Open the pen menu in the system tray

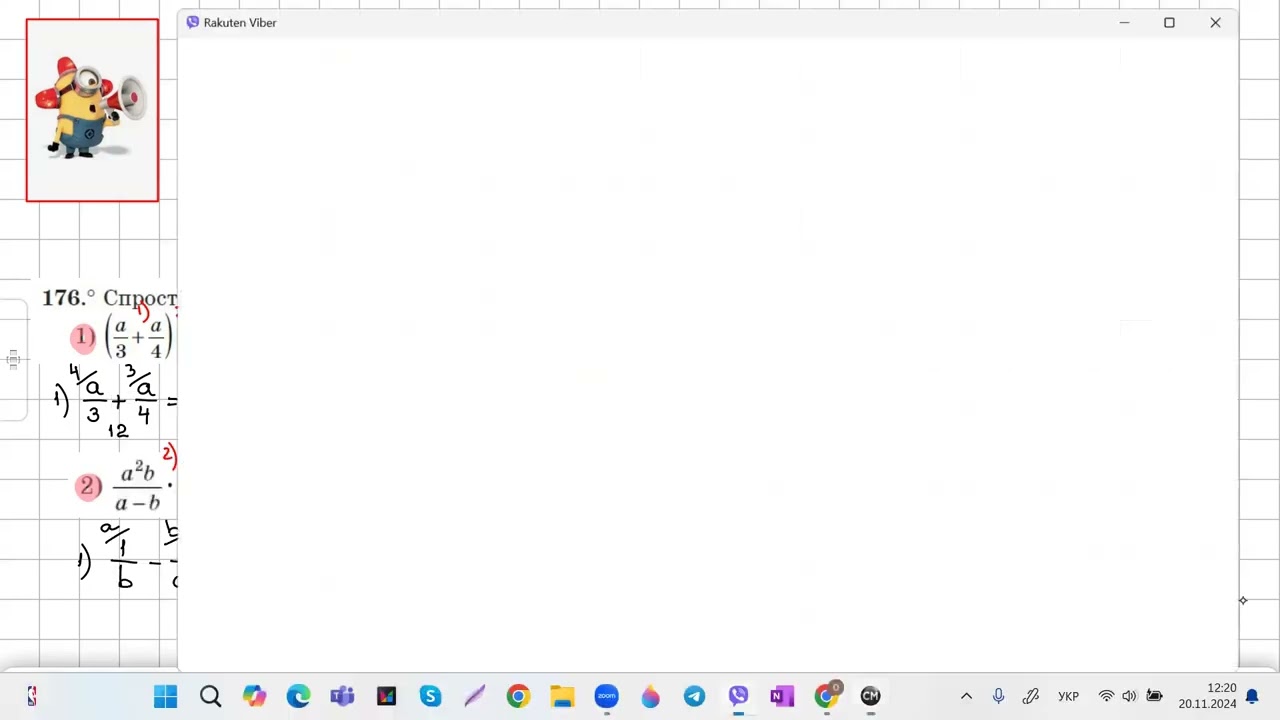1030,696
